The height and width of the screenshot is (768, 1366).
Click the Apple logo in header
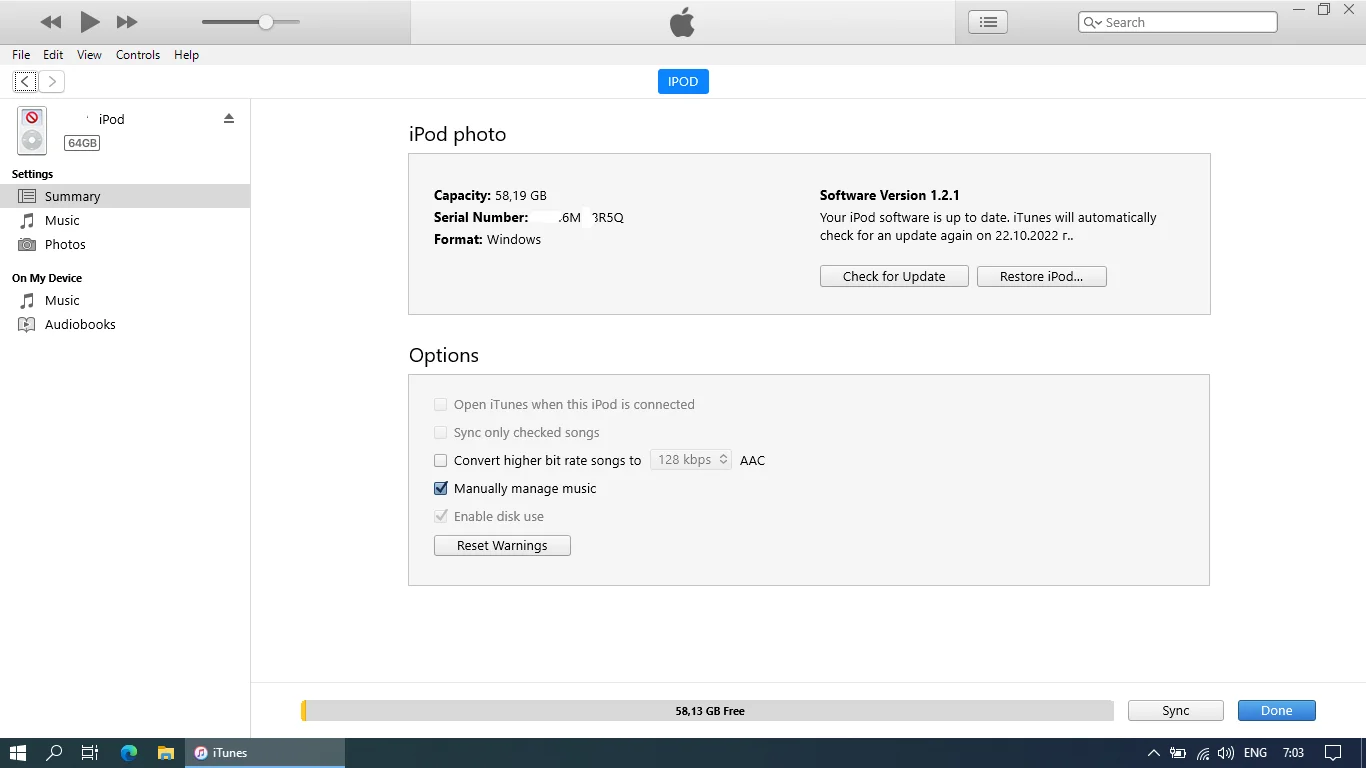(682, 22)
